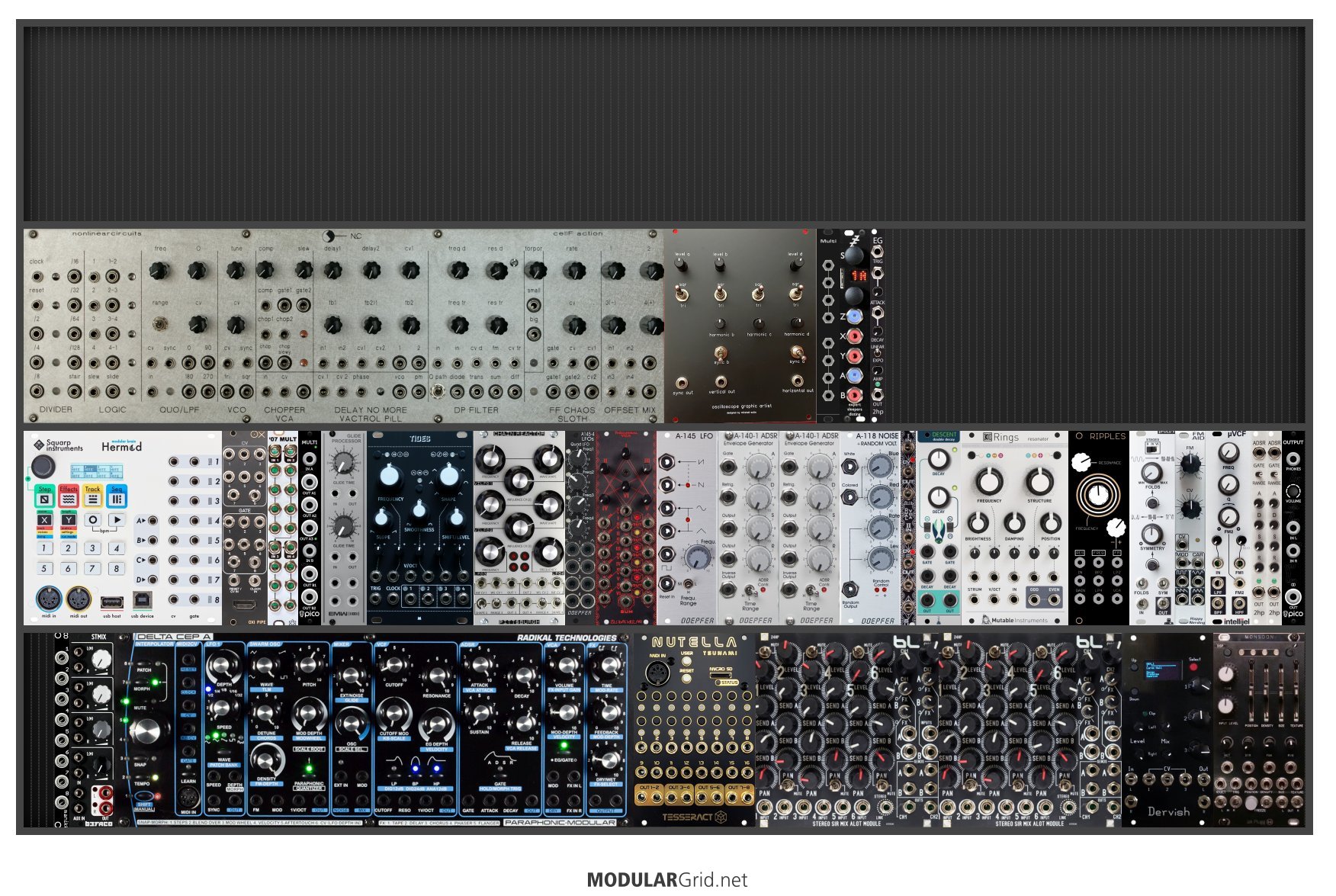Screen dimensions: 1336x896
Task: Select pad 6 on Hermod
Action: tap(69, 568)
